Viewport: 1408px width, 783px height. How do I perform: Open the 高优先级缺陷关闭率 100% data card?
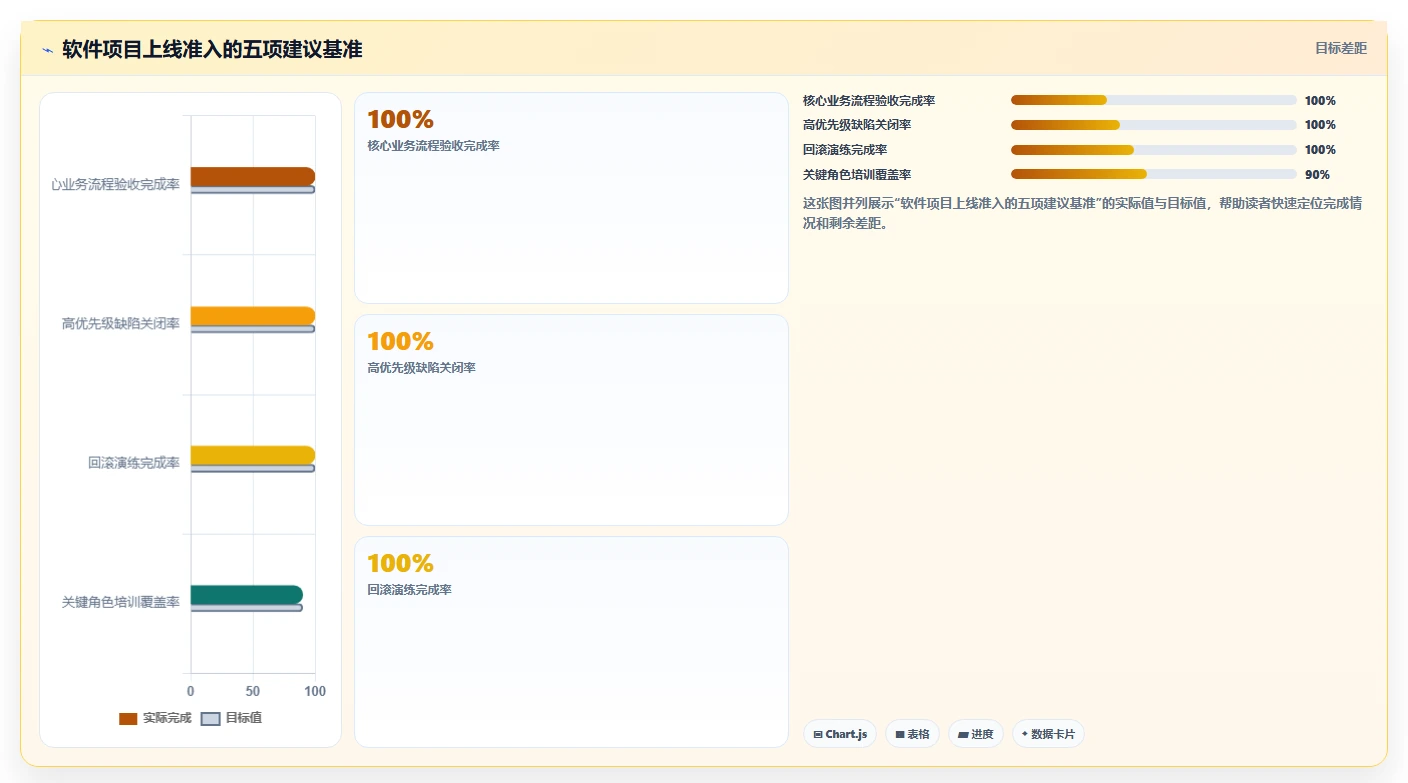pos(571,420)
